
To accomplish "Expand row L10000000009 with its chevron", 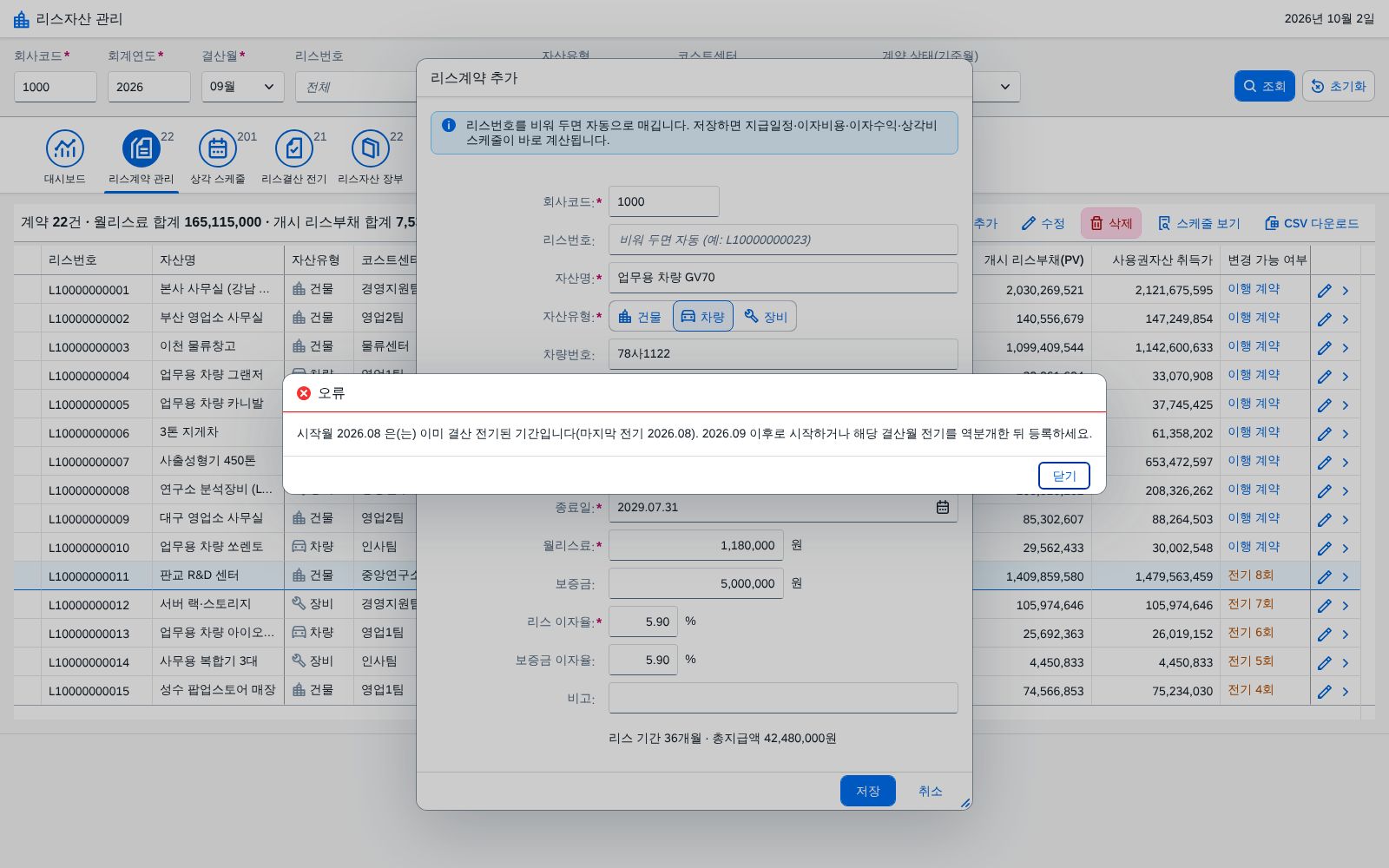I will point(1346,520).
